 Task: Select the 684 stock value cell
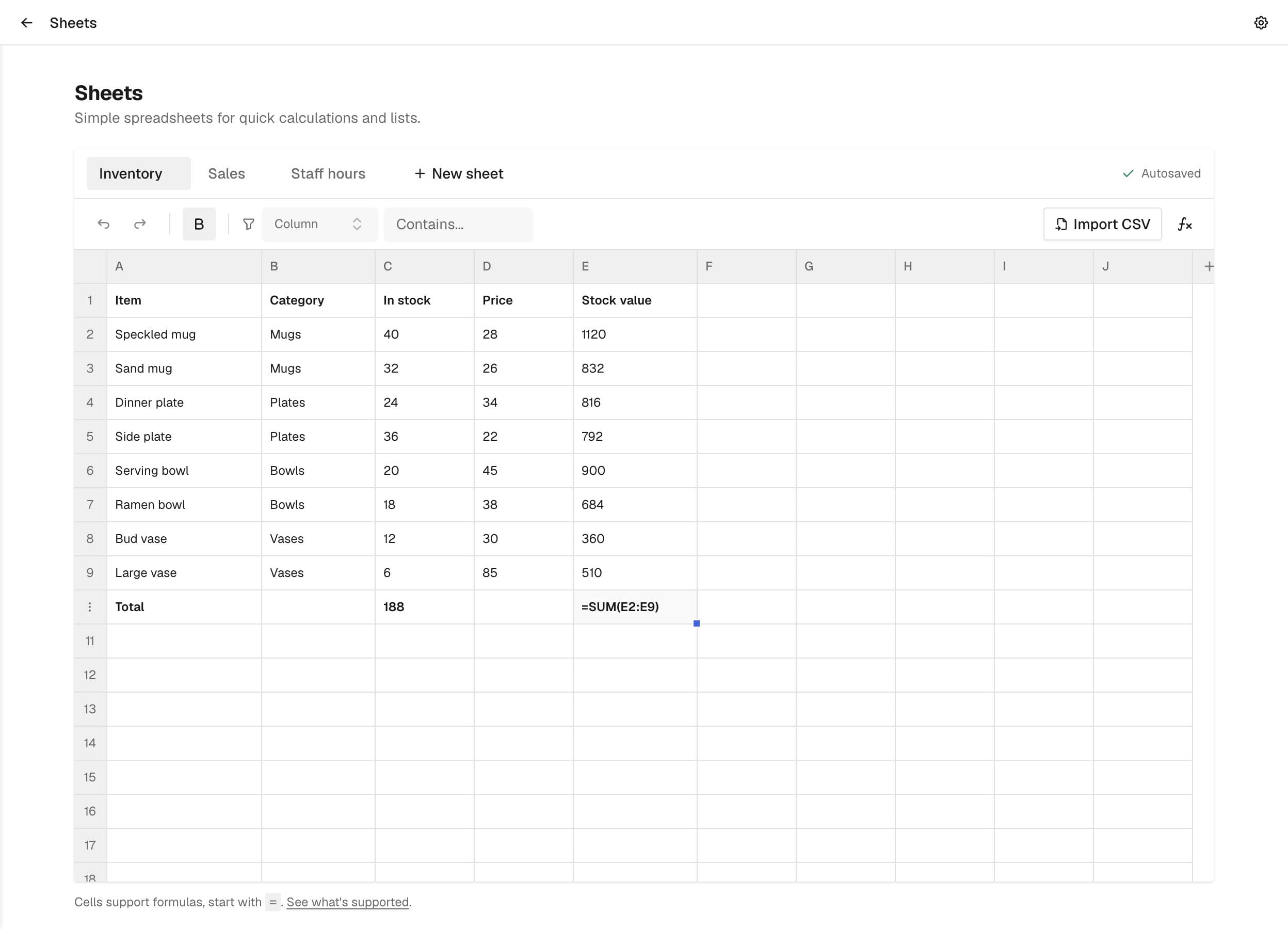click(635, 505)
